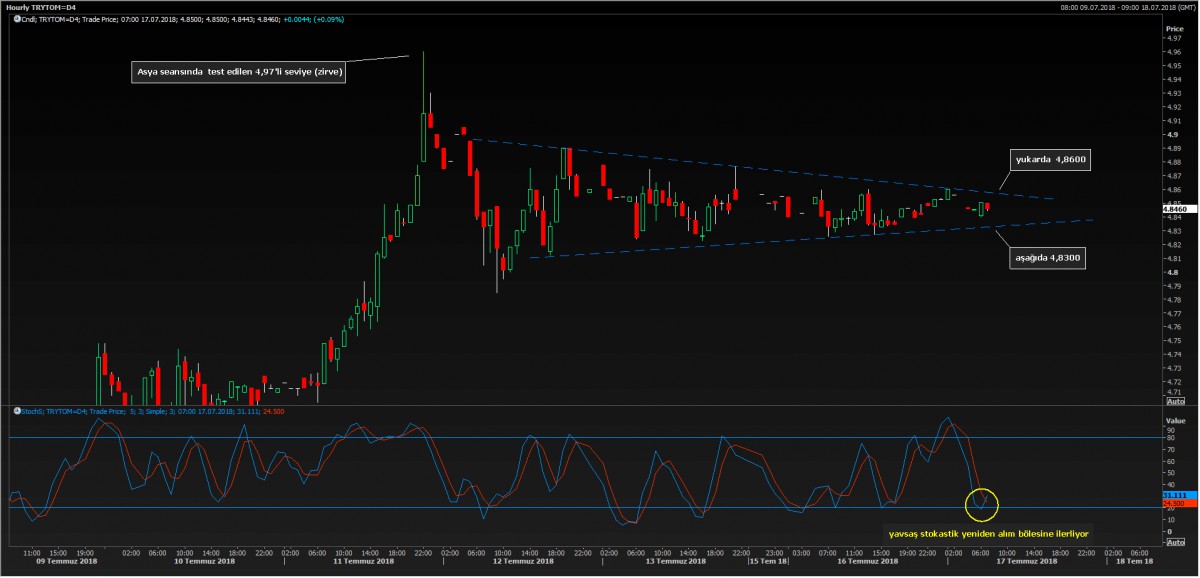This screenshot has height=578, width=1200.
Task: Select the yukarıda 4,8600 annotation label
Action: 1051,159
